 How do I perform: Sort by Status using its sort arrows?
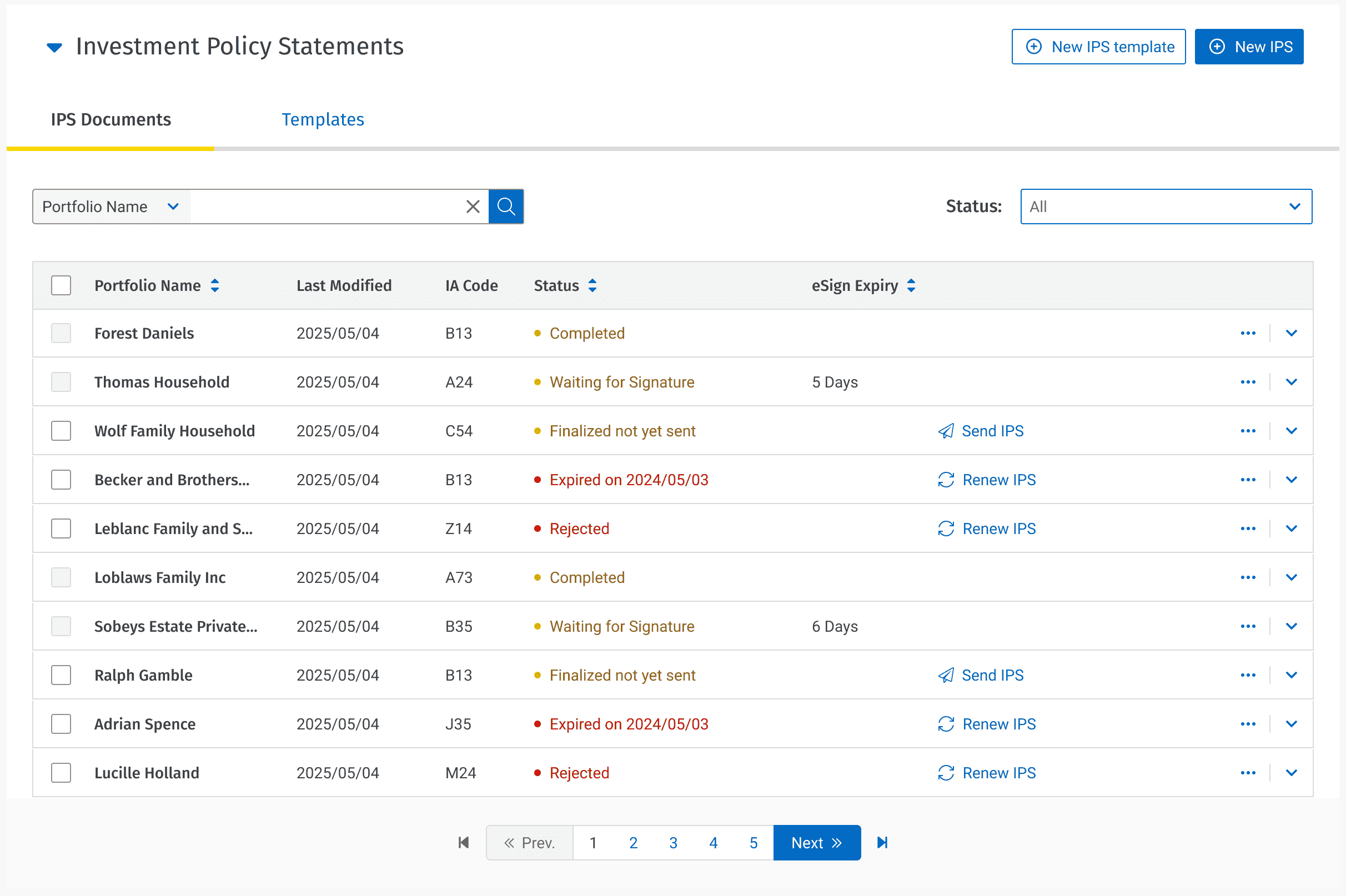592,285
